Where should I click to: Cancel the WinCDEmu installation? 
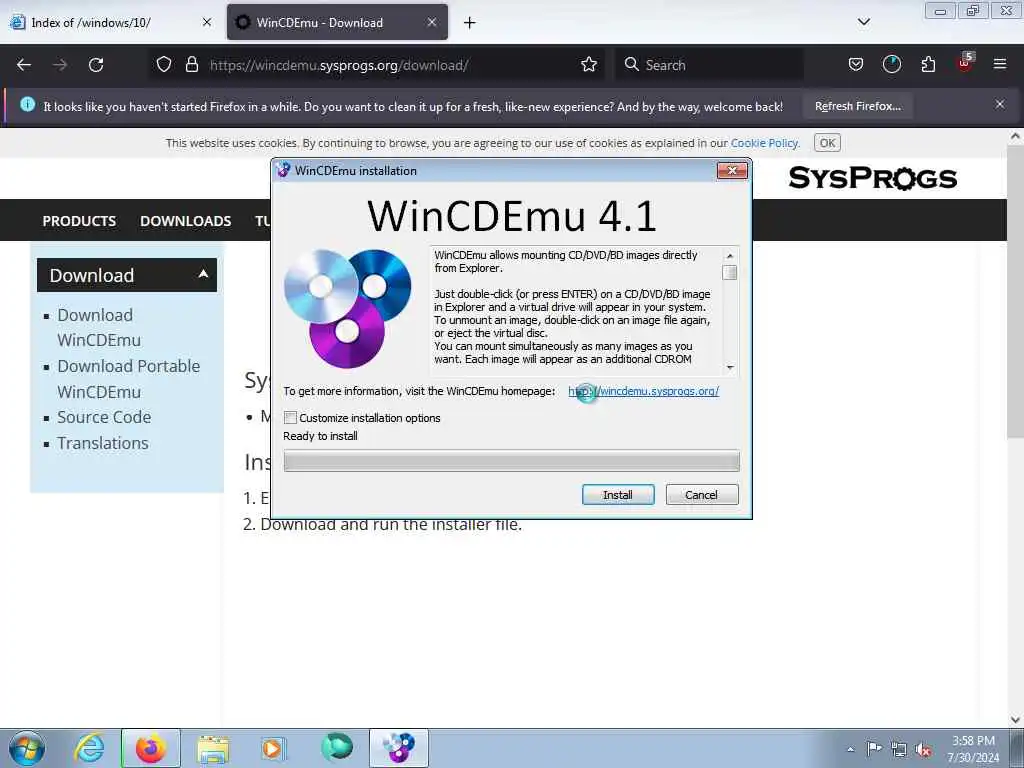tap(702, 495)
